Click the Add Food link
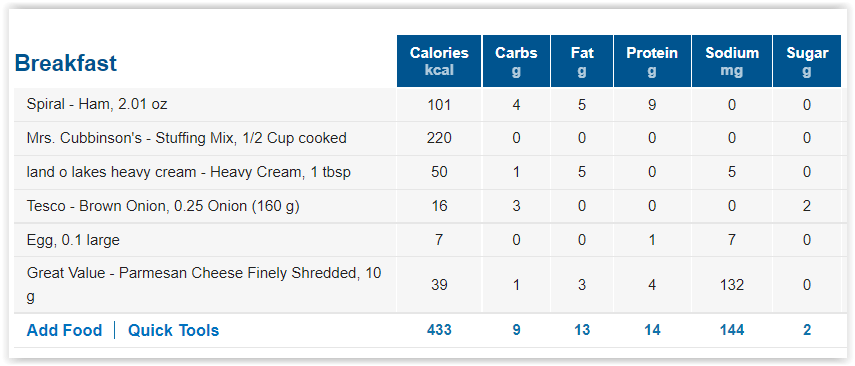The height and width of the screenshot is (366, 855). [64, 331]
